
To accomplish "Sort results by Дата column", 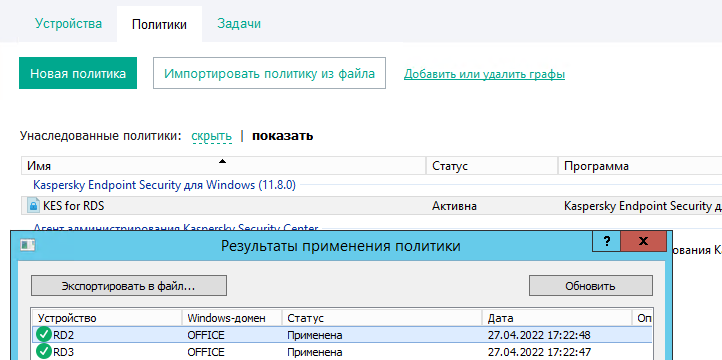I will 557,318.
